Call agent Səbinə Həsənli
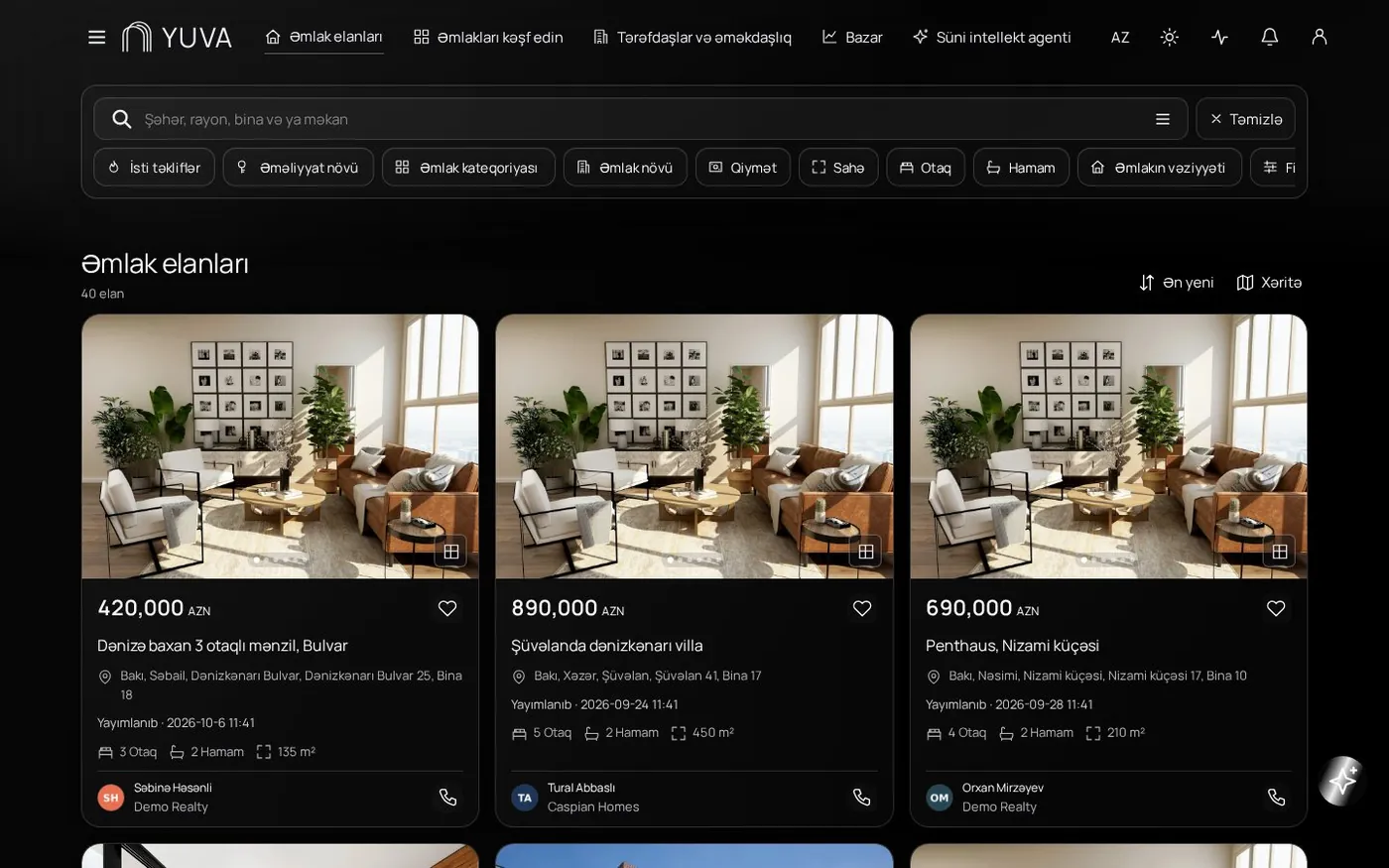Screen dimensions: 1389x868 tap(447, 797)
